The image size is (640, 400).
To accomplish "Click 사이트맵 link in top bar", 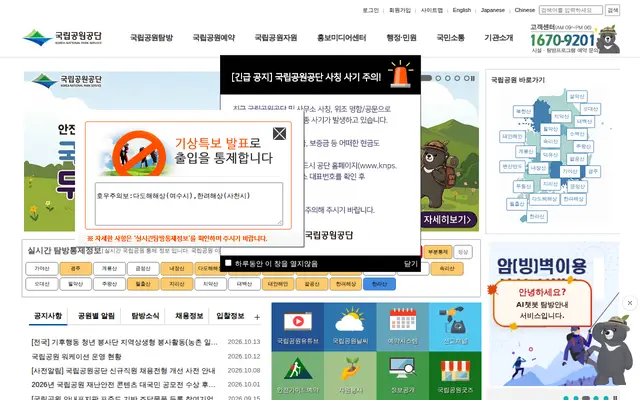I will [431, 10].
